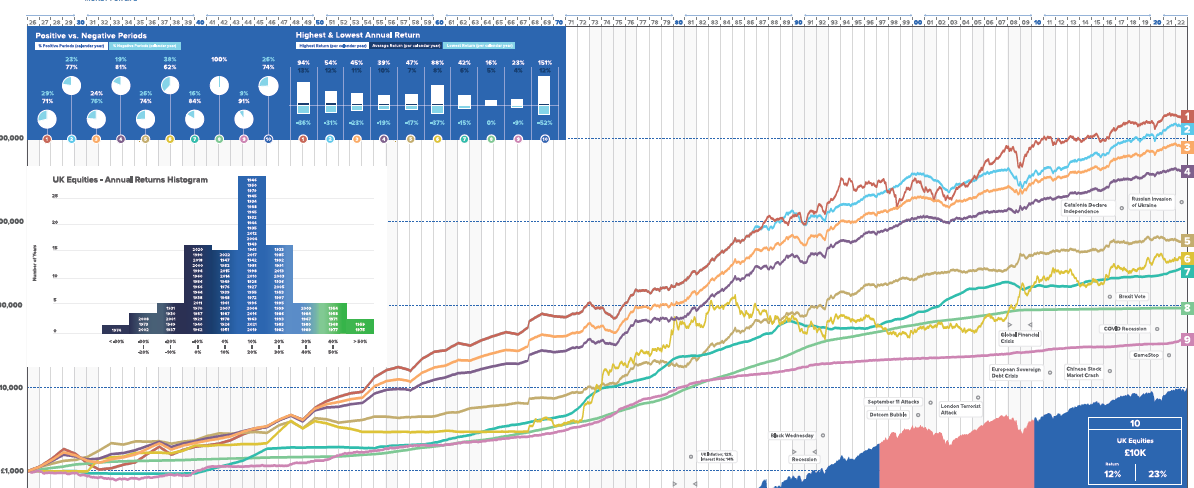This screenshot has width=1194, height=488.
Task: Click the pink shaded UK Equities area segment
Action: pyautogui.click(x=956, y=453)
